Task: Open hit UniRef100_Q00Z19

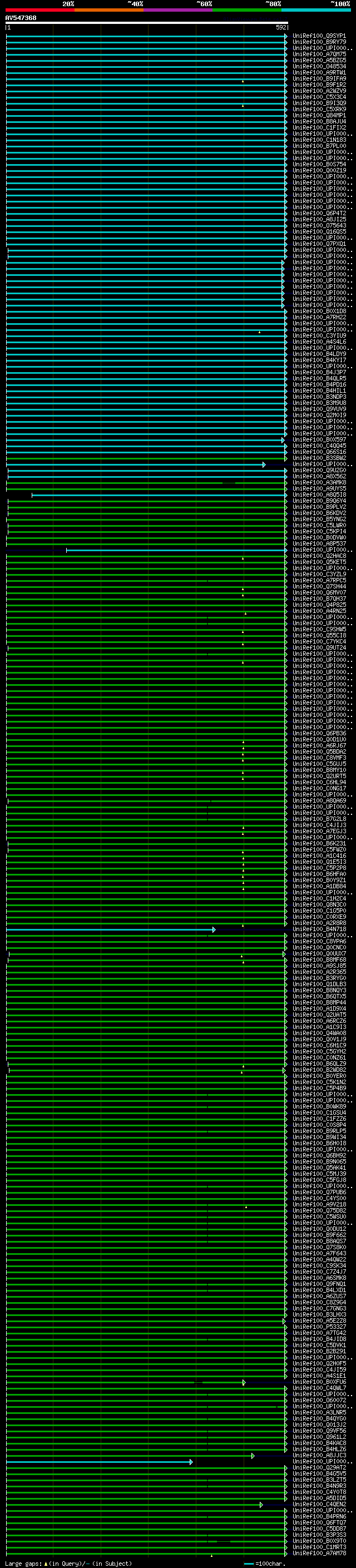Action: pyautogui.click(x=319, y=170)
